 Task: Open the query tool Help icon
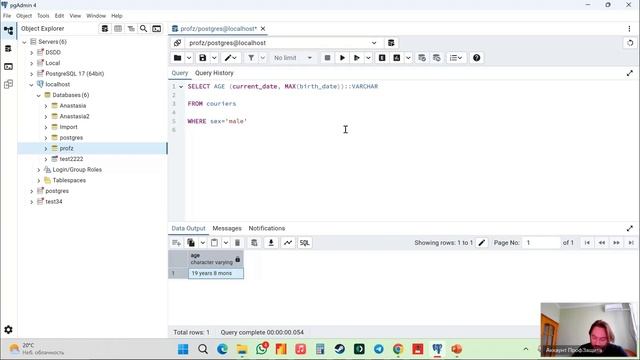tap(476, 58)
